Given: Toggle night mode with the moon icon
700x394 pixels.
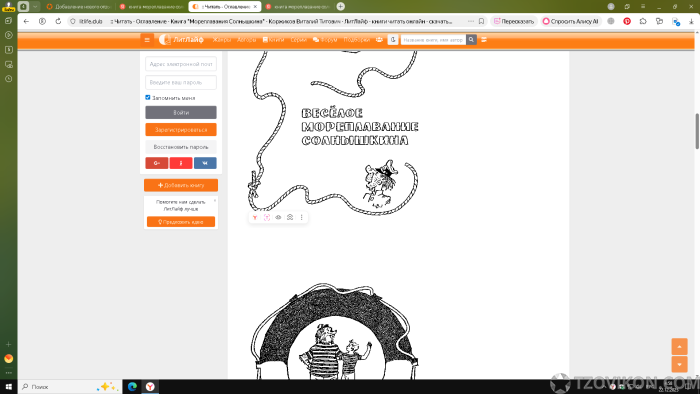Looking at the screenshot, I should [393, 40].
